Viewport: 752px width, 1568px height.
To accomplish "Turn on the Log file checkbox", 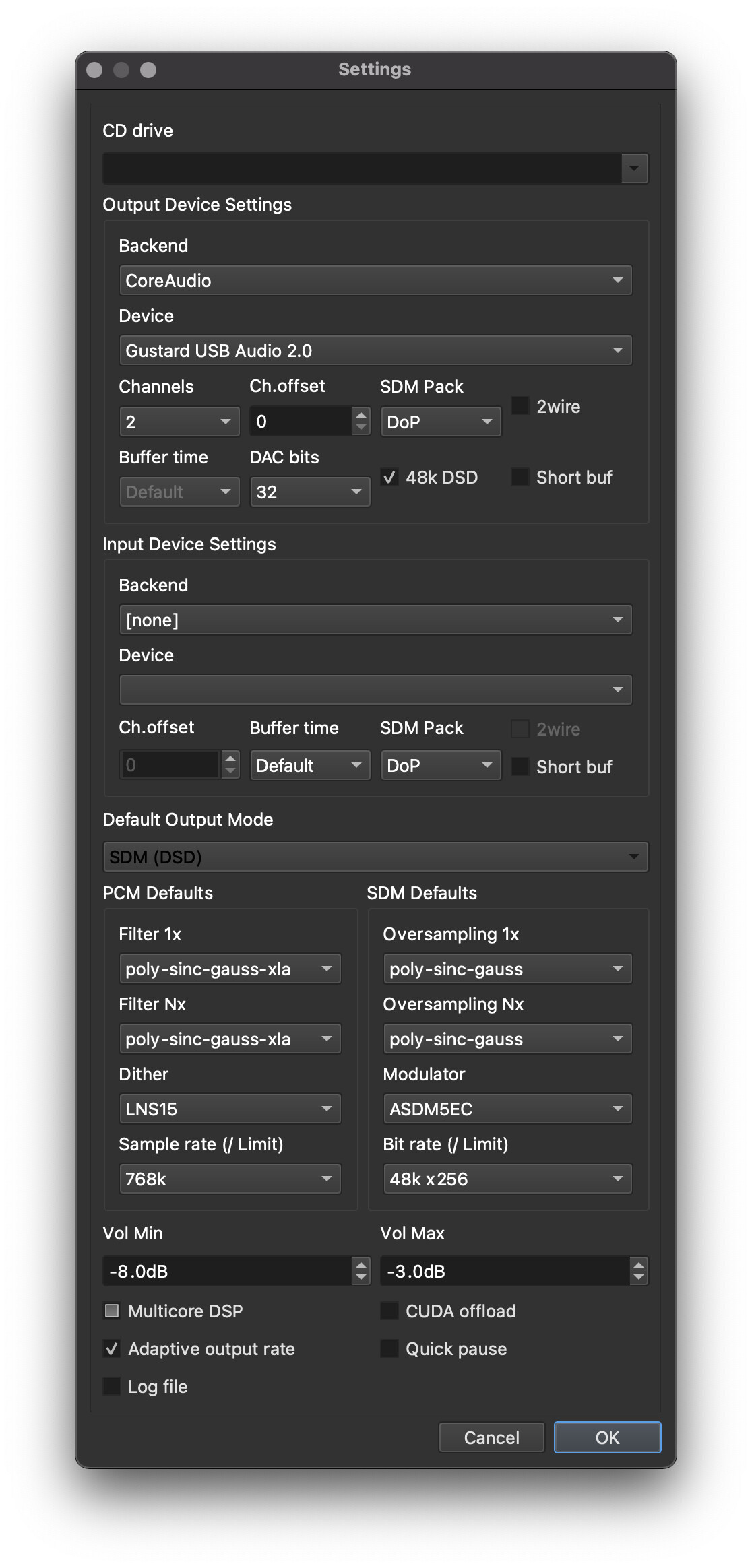I will click(x=112, y=1385).
